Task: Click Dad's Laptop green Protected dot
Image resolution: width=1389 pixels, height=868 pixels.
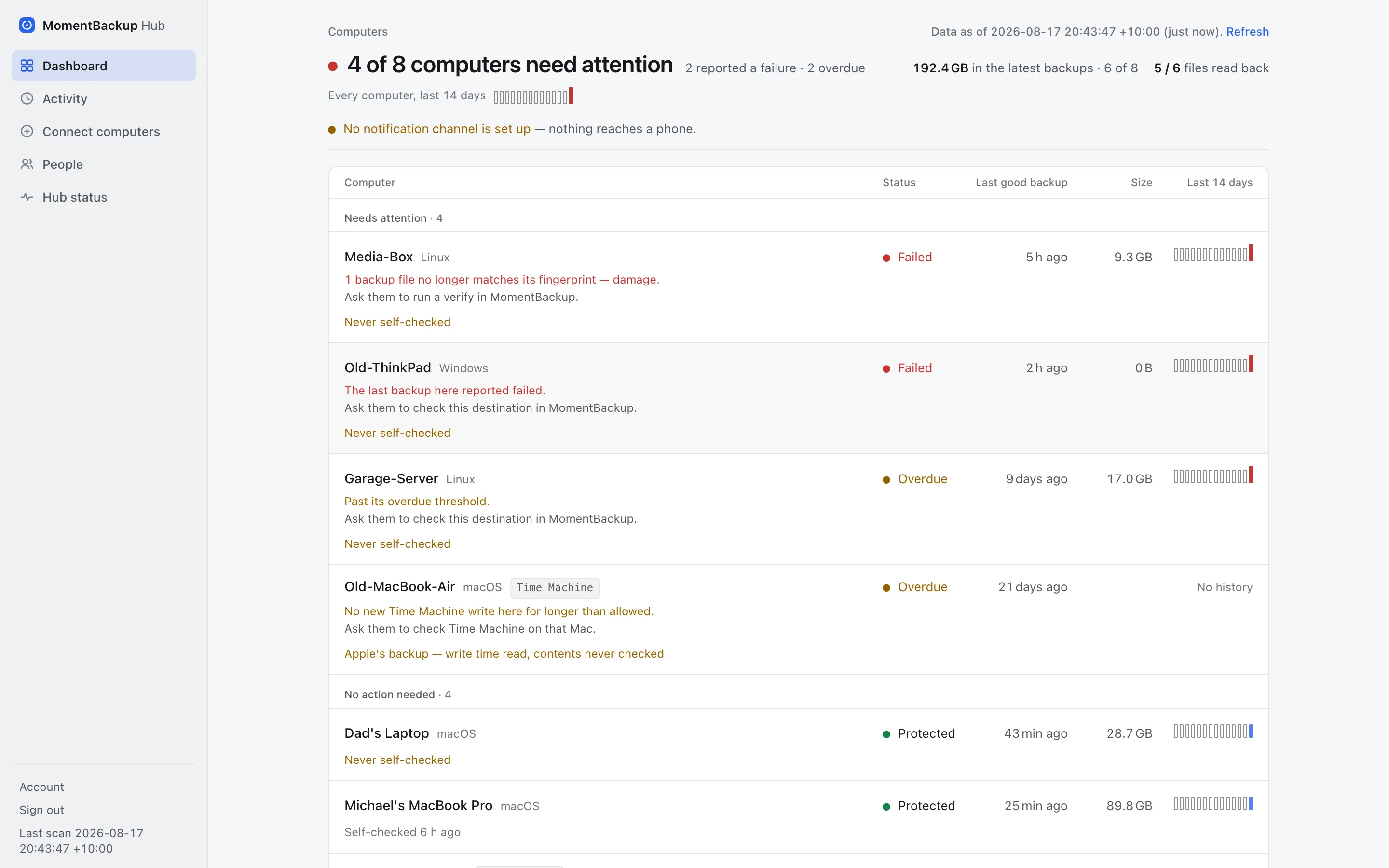Action: 886,734
